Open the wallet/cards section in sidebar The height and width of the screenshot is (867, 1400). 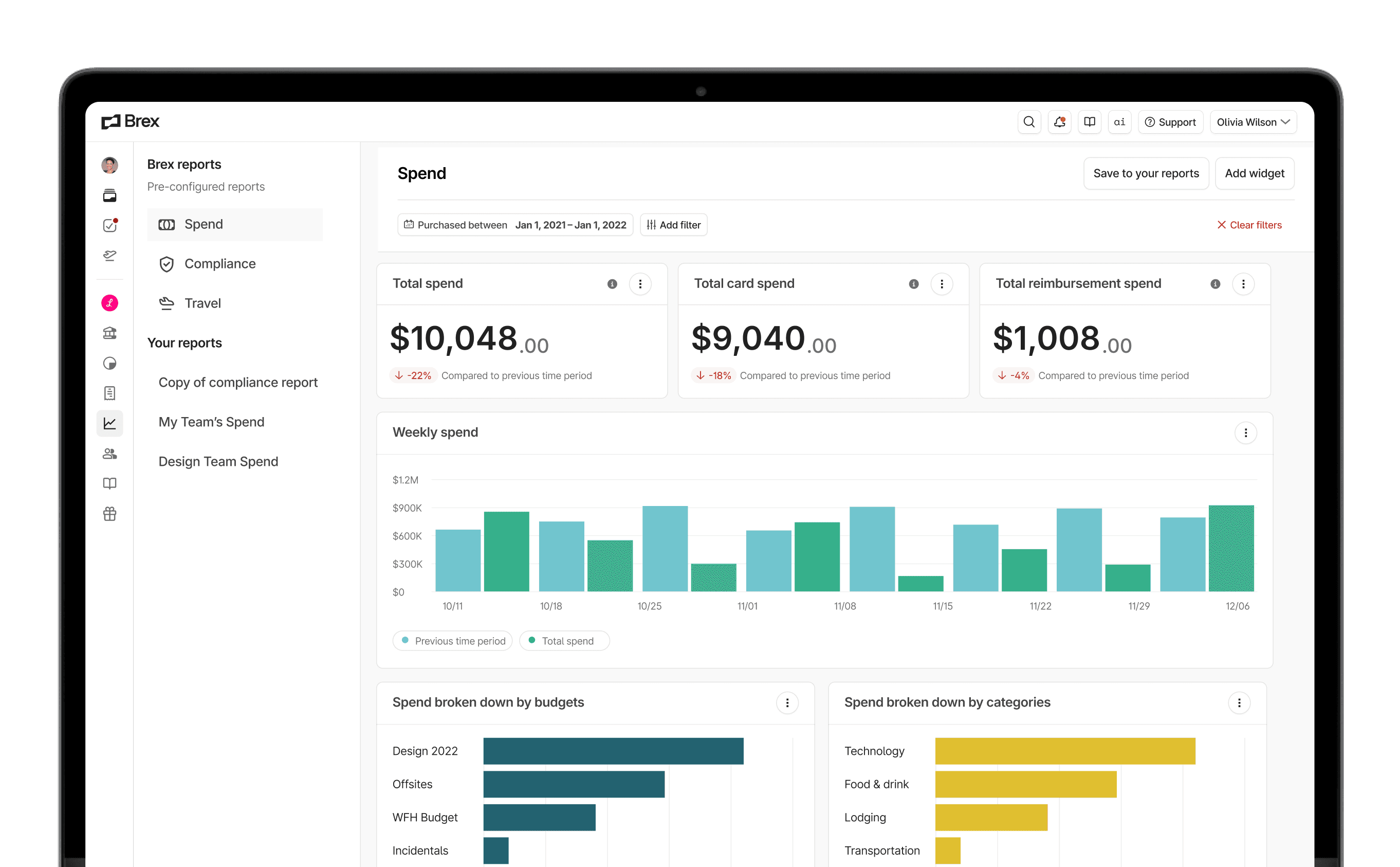(109, 195)
